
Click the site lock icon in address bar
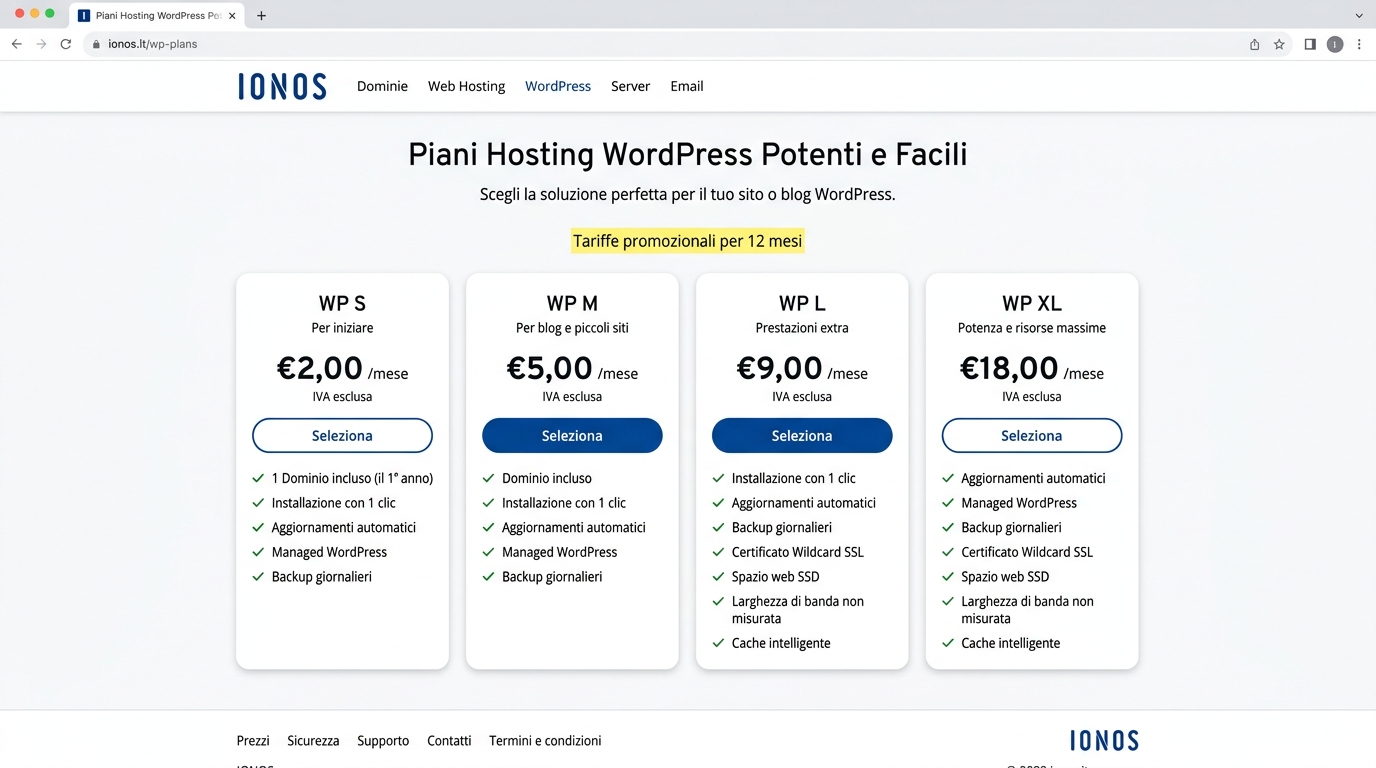(97, 44)
